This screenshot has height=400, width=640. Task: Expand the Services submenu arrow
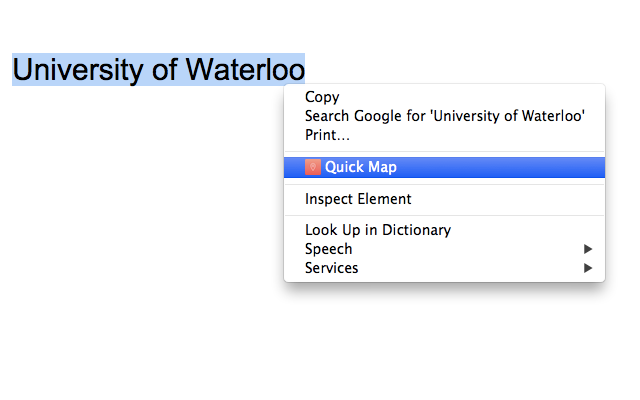589,268
